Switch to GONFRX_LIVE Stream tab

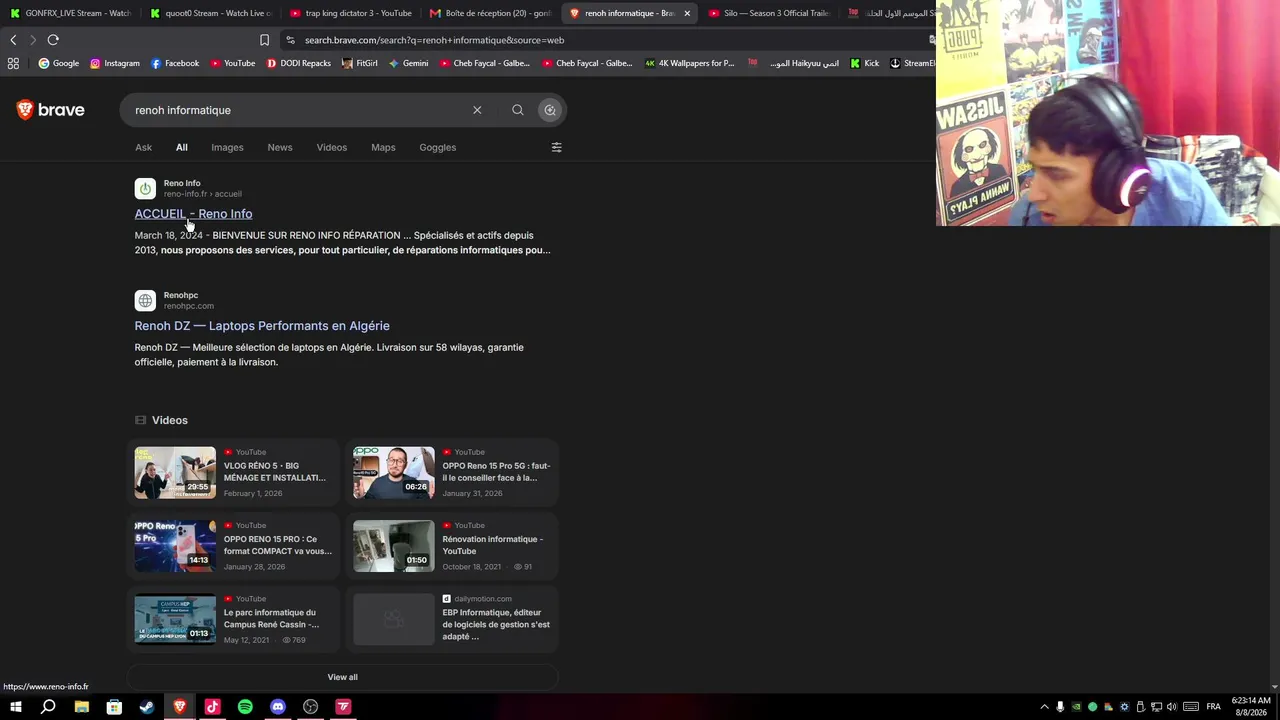click(71, 13)
